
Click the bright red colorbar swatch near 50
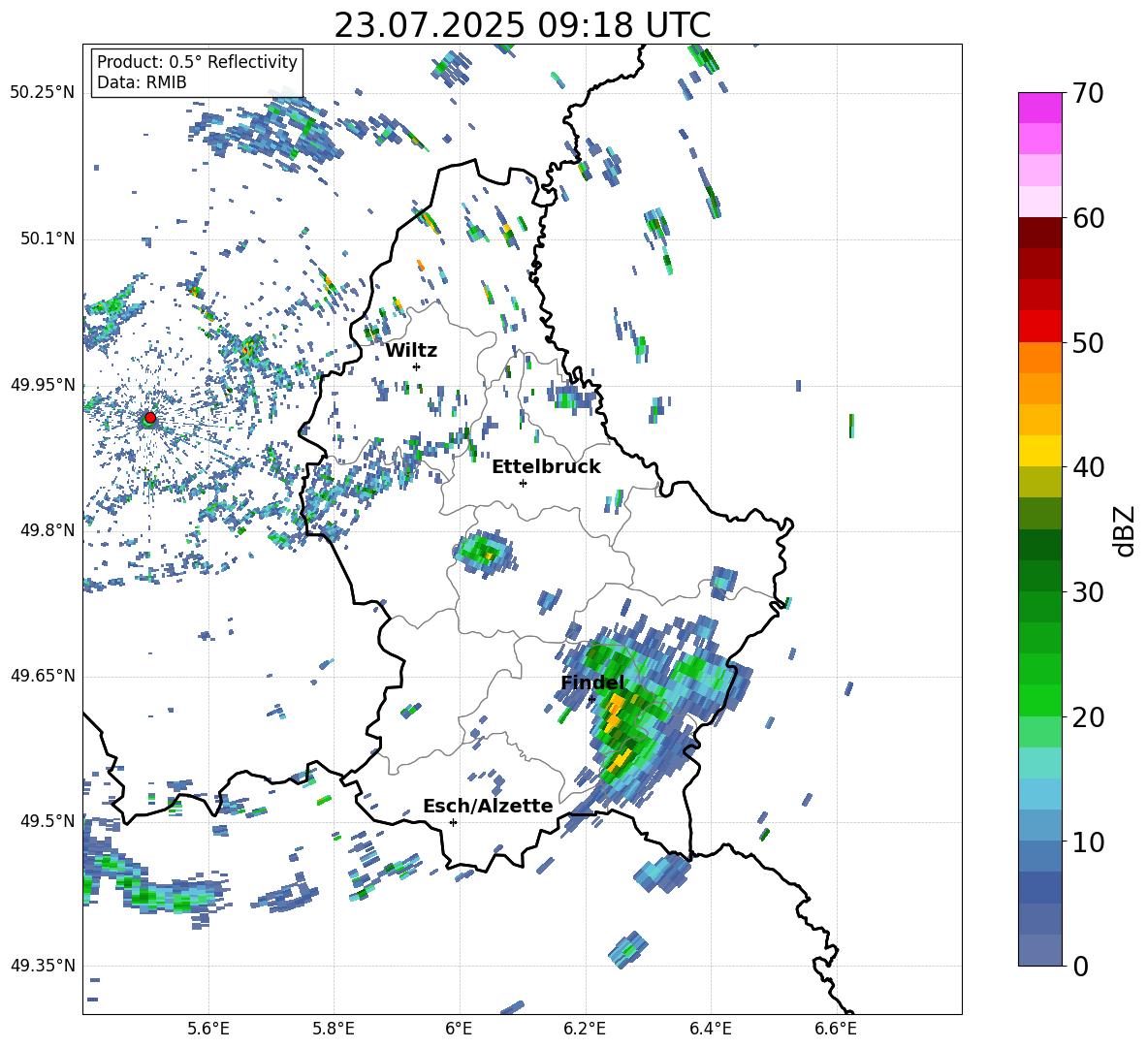(x=1039, y=326)
